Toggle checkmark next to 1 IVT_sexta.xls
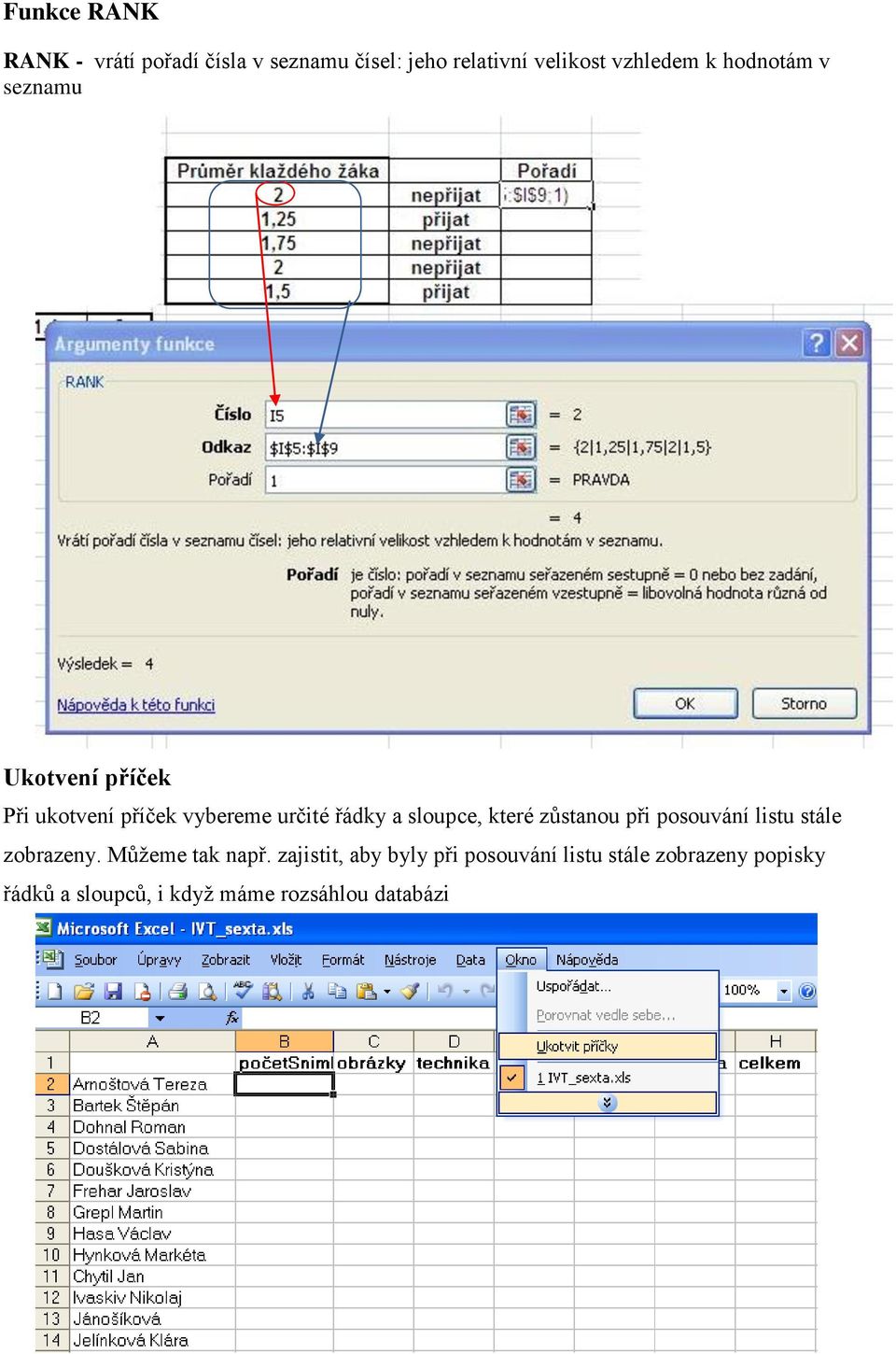The height and width of the screenshot is (1354, 896). point(511,1077)
